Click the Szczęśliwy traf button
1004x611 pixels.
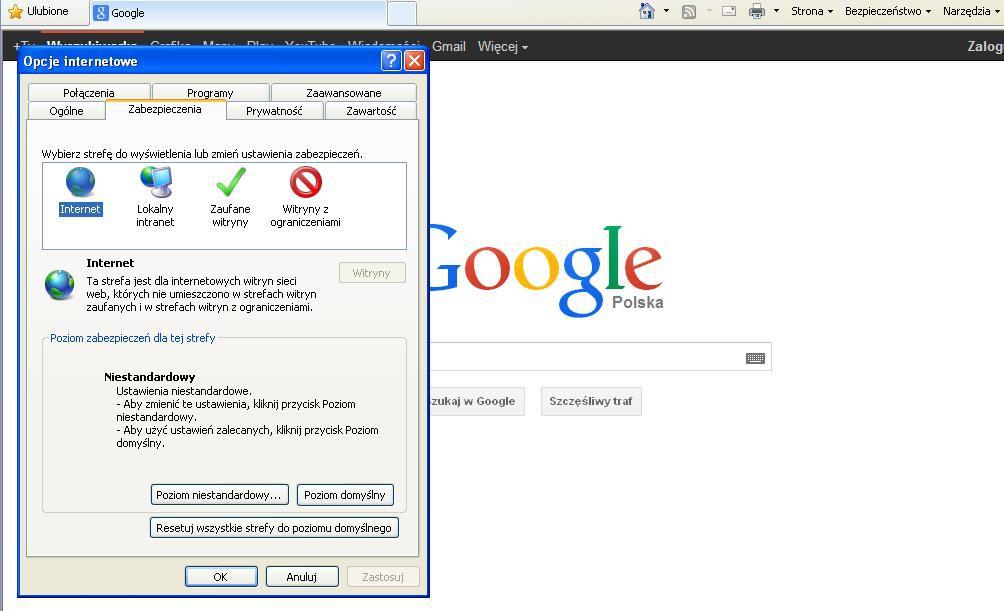[591, 401]
